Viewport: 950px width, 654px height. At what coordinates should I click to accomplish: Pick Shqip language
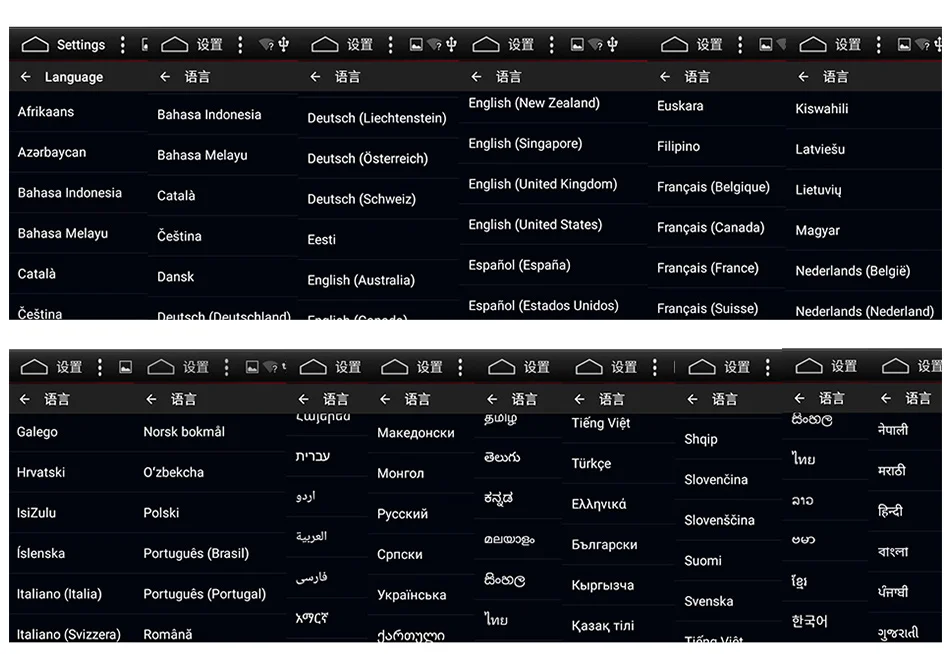tap(701, 439)
